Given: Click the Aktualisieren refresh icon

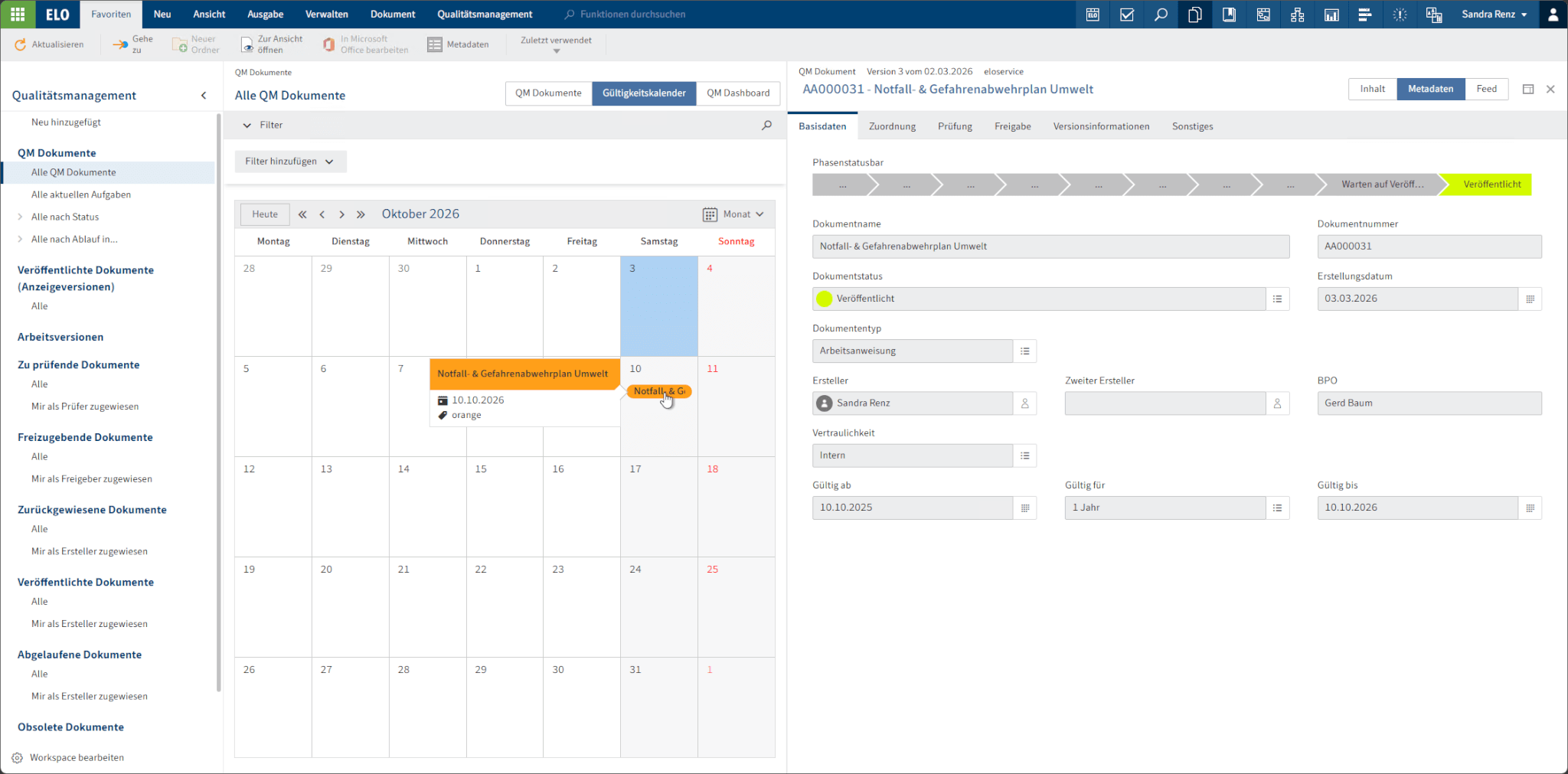Looking at the screenshot, I should coord(21,45).
